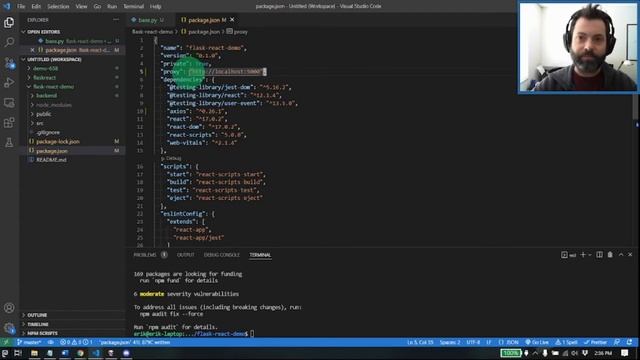
Task: Expand the src folder
Action: tap(40, 123)
